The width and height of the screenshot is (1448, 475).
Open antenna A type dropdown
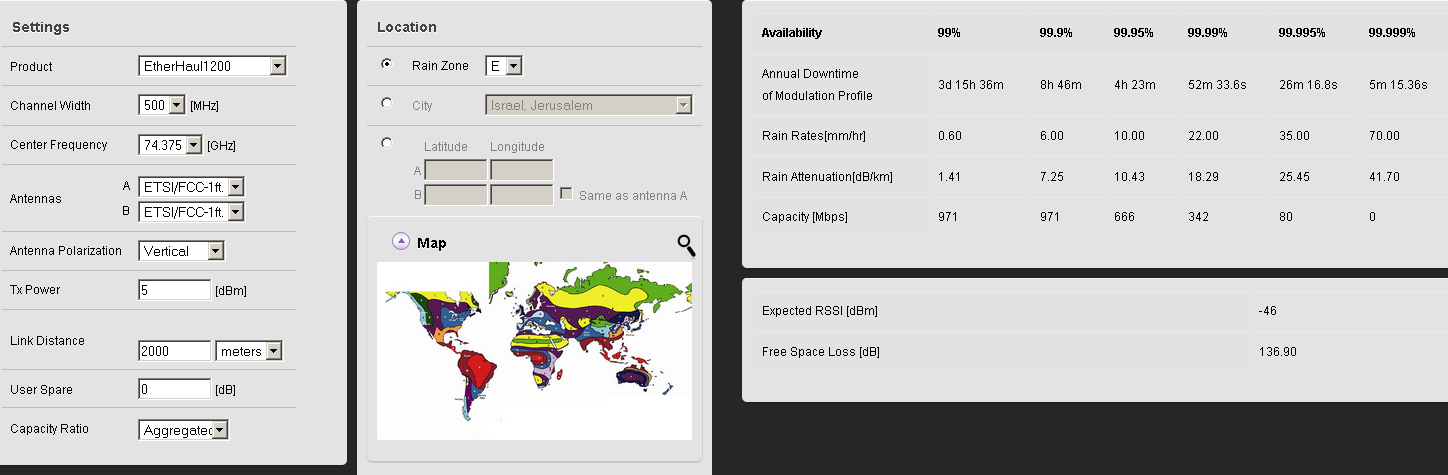pyautogui.click(x=192, y=187)
